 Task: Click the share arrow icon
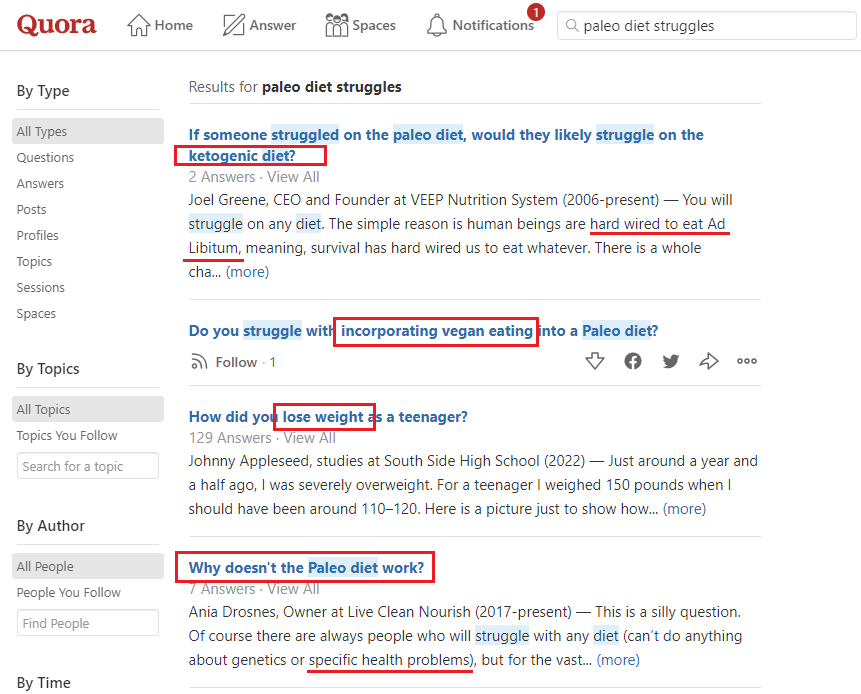click(708, 361)
